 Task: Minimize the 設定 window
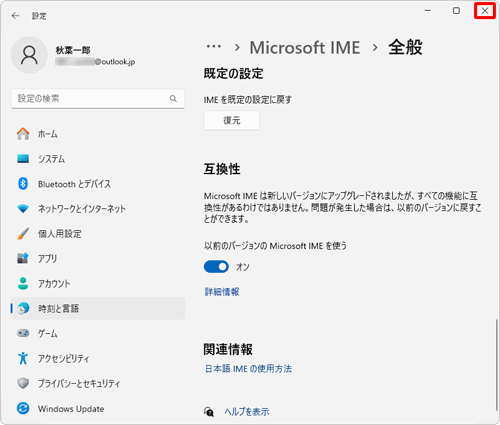coord(428,11)
